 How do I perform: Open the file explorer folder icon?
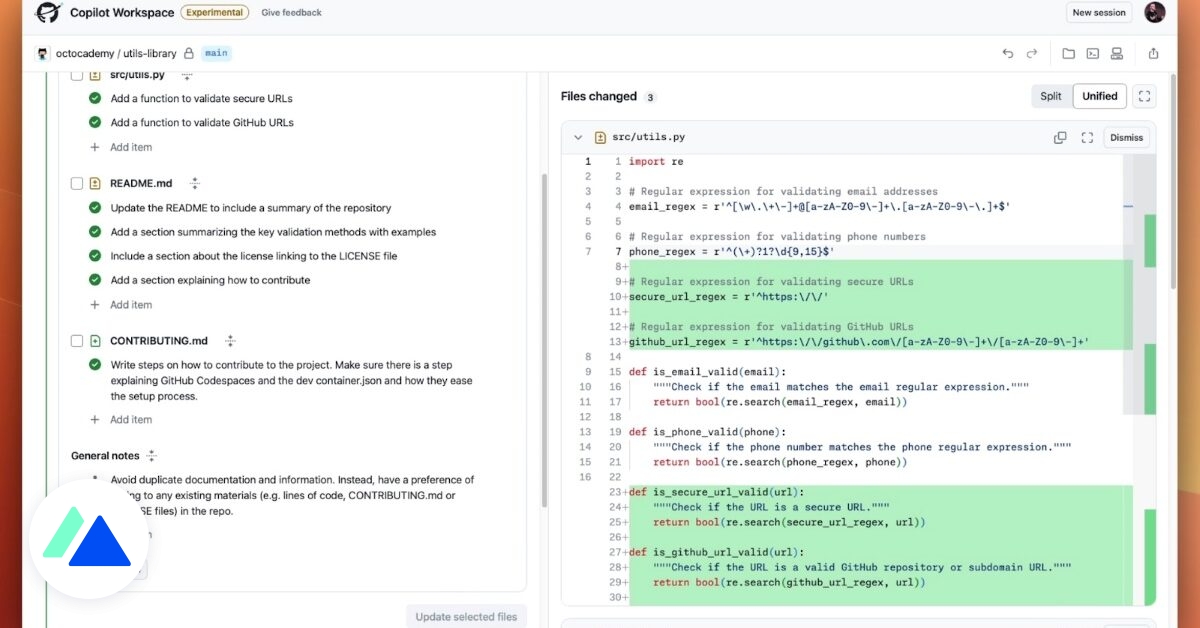1068,53
